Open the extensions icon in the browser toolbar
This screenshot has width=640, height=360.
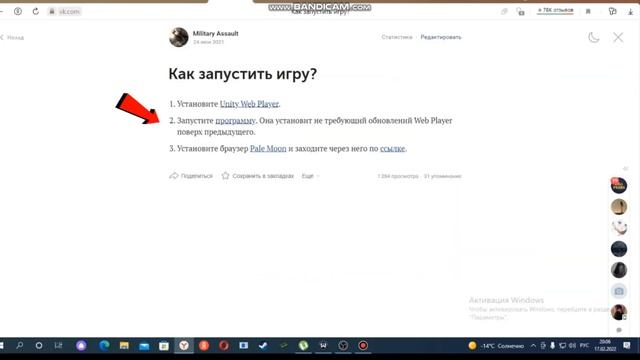point(612,11)
